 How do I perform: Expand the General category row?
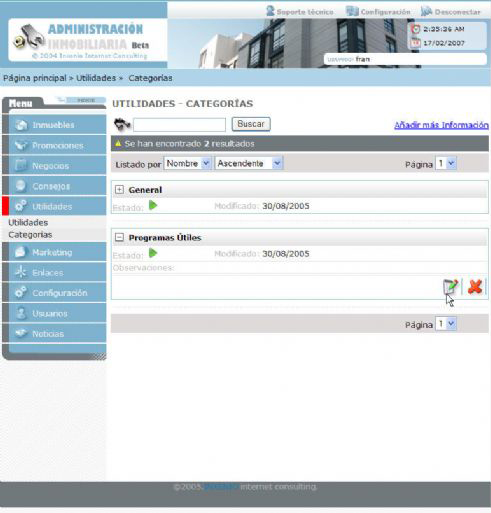[x=119, y=190]
